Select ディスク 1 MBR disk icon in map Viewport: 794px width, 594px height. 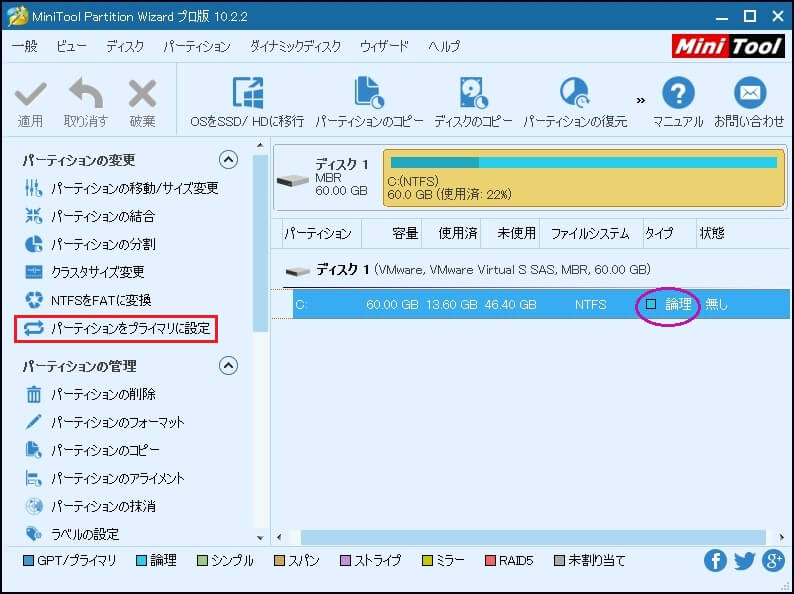coord(293,180)
